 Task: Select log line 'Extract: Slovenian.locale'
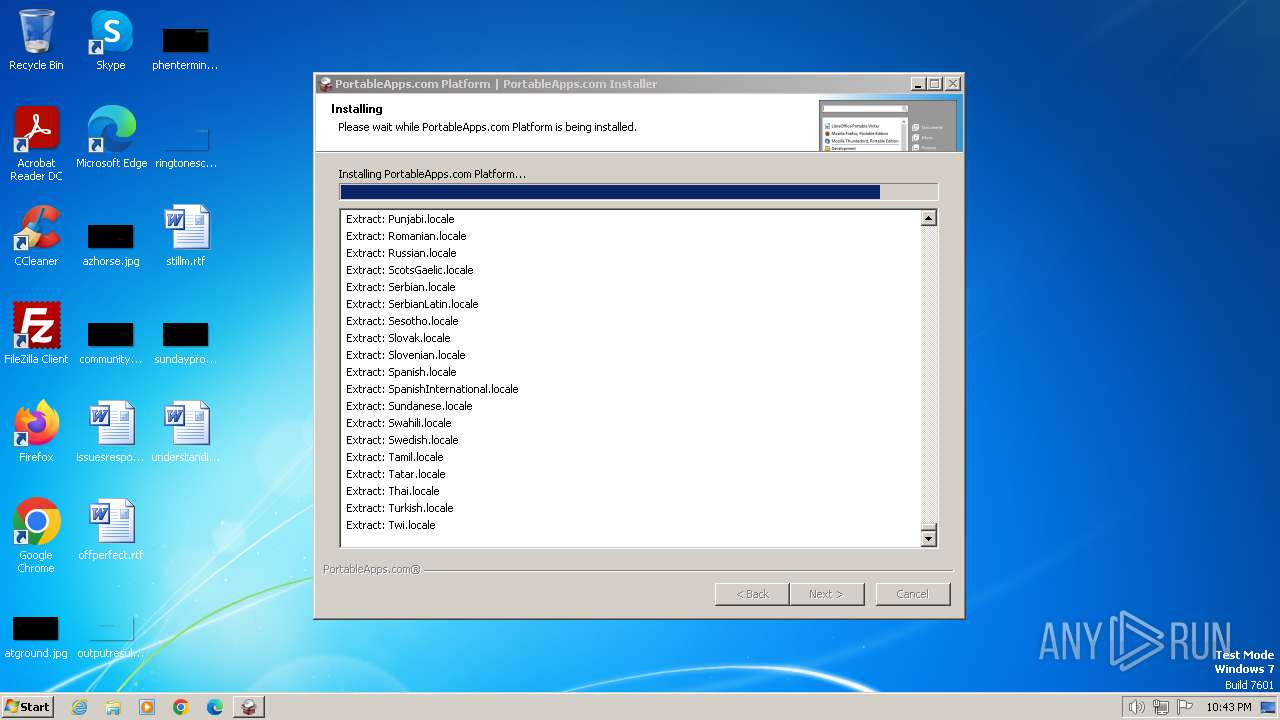[406, 355]
